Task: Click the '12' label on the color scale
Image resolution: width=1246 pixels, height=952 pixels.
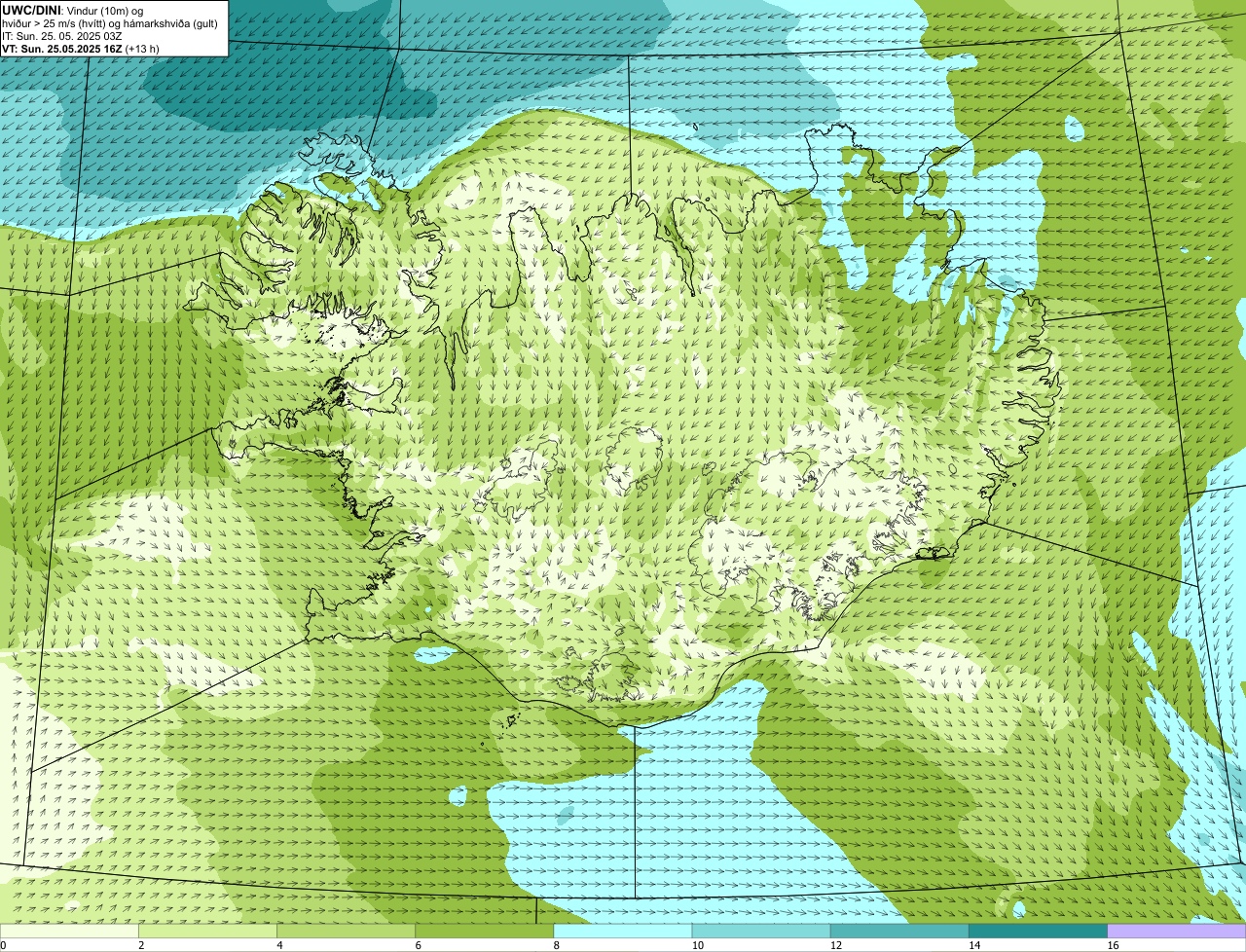Action: pos(836,945)
